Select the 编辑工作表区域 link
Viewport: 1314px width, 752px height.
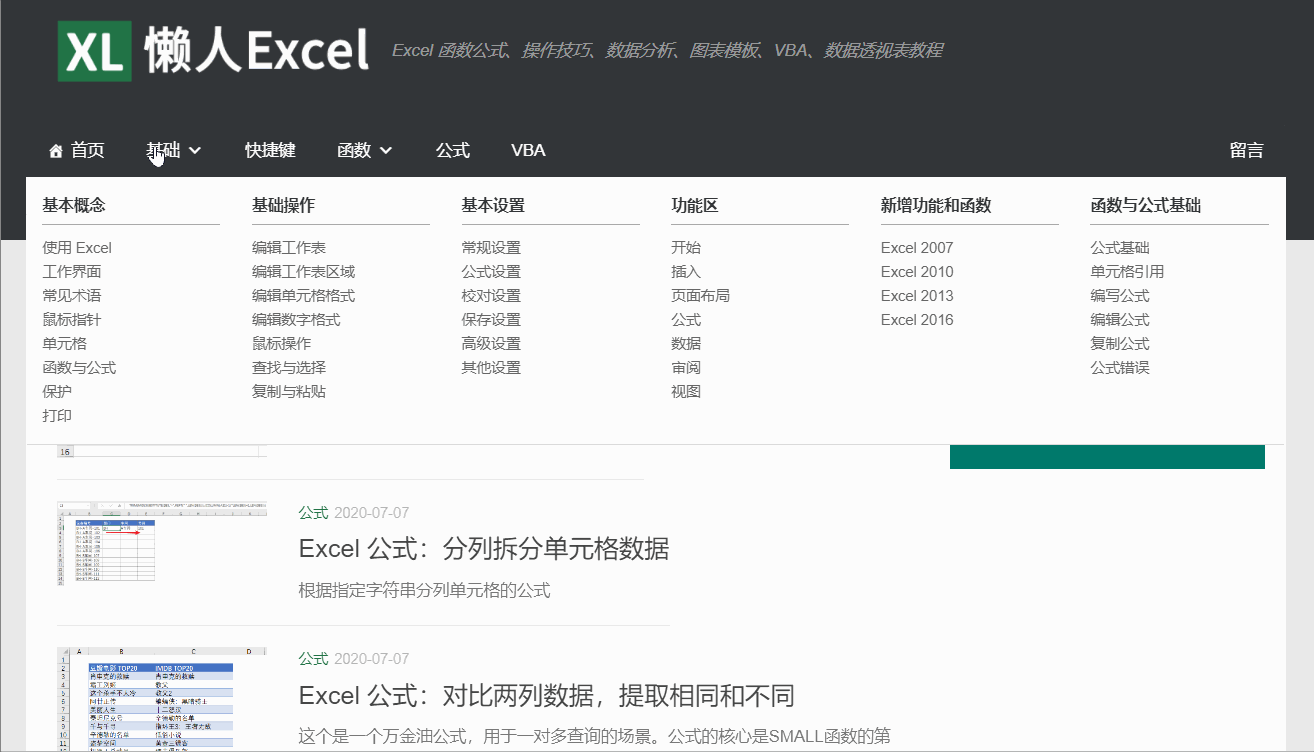tap(304, 272)
